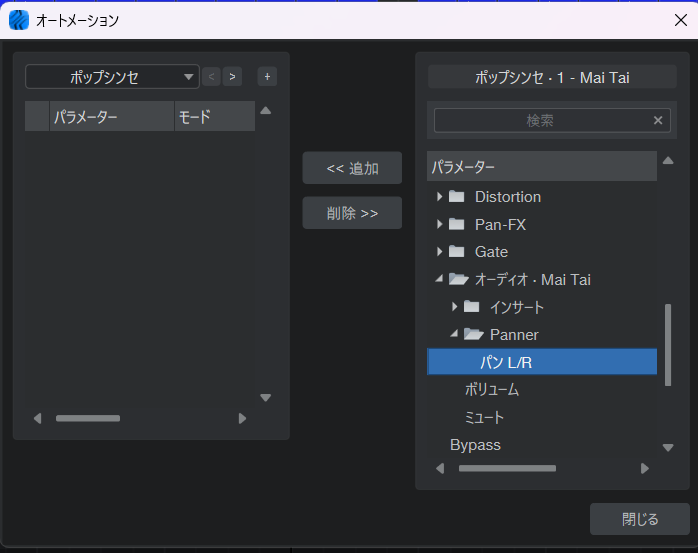The image size is (698, 553).
Task: Open the ポップシンセ track dropdown
Action: click(x=112, y=77)
